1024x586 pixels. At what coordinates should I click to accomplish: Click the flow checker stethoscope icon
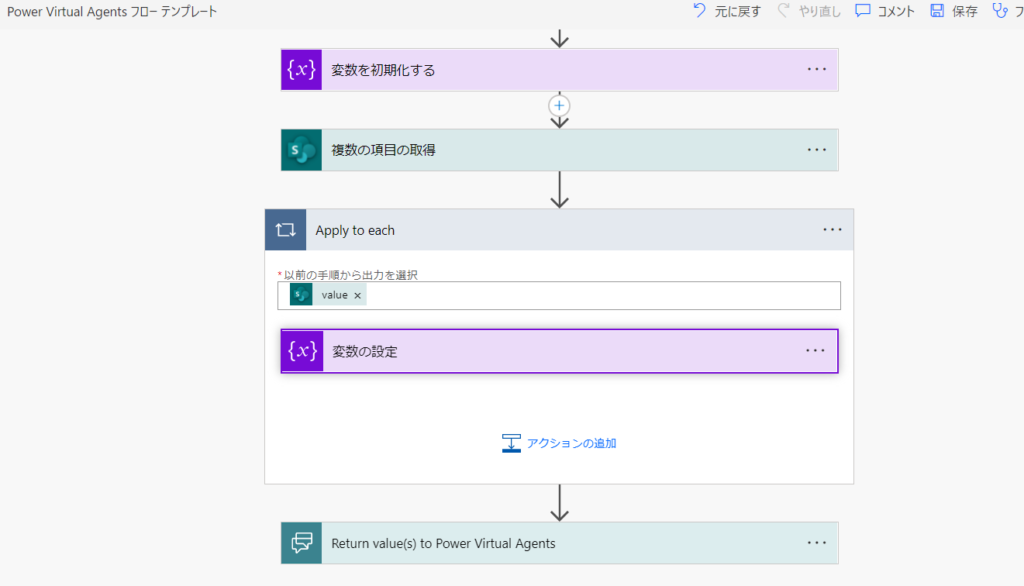coord(1000,10)
